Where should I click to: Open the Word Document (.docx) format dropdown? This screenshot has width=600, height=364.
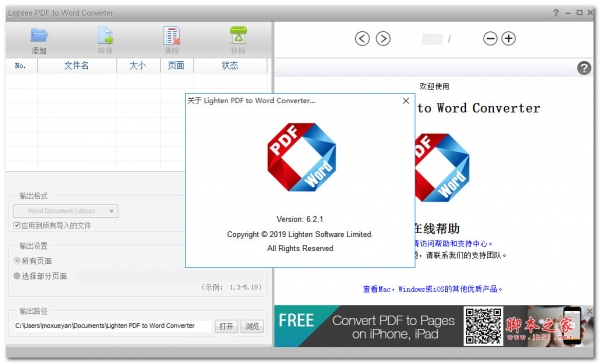66,211
